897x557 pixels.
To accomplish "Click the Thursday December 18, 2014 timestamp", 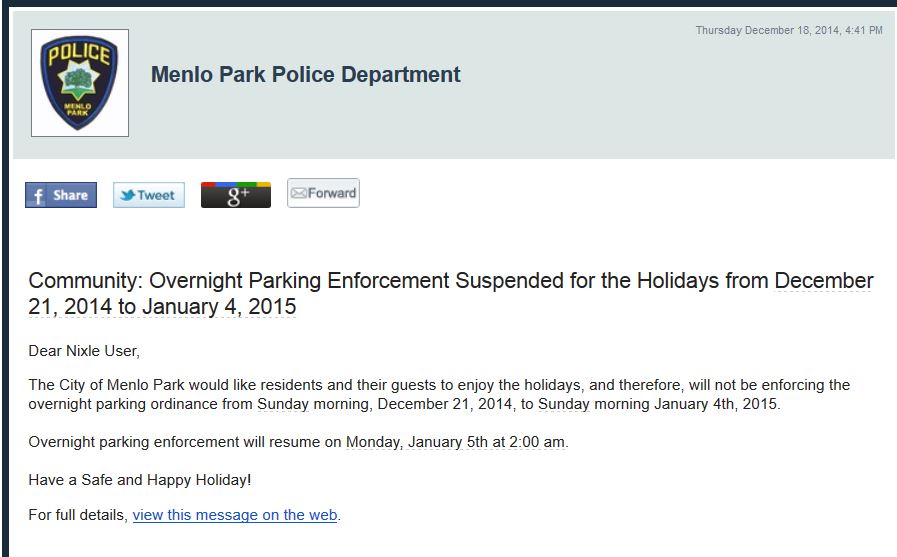I will (x=788, y=31).
